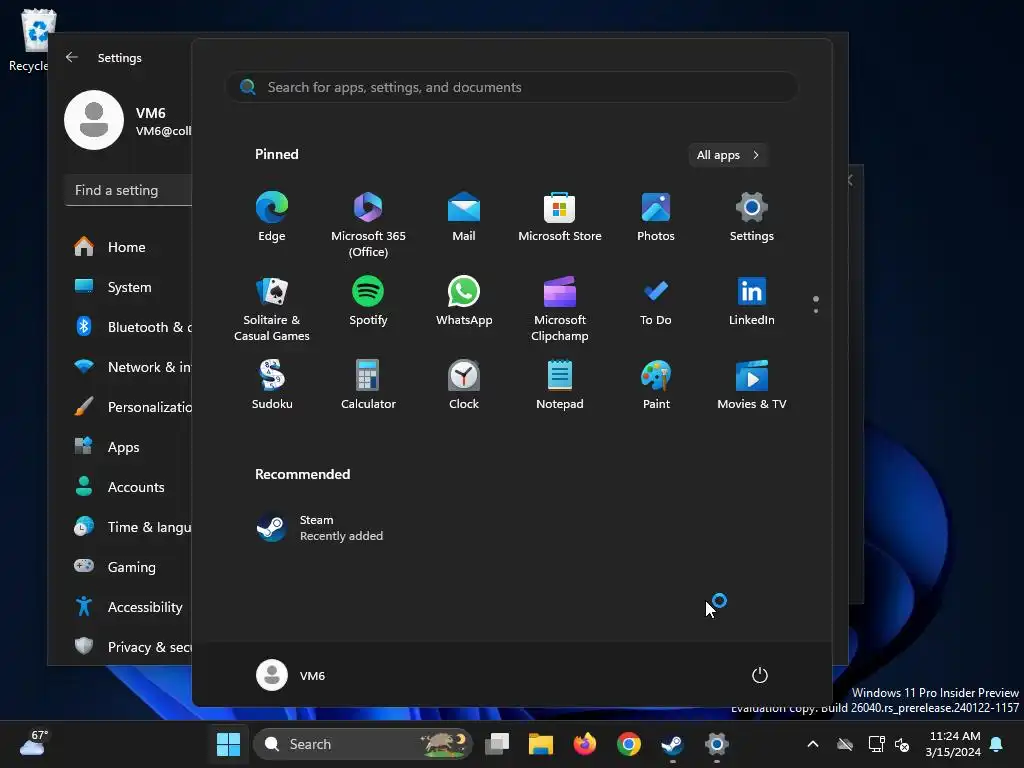Open Microsoft Clipchamp
Viewport: 1024px width, 768px height.
tap(560, 309)
